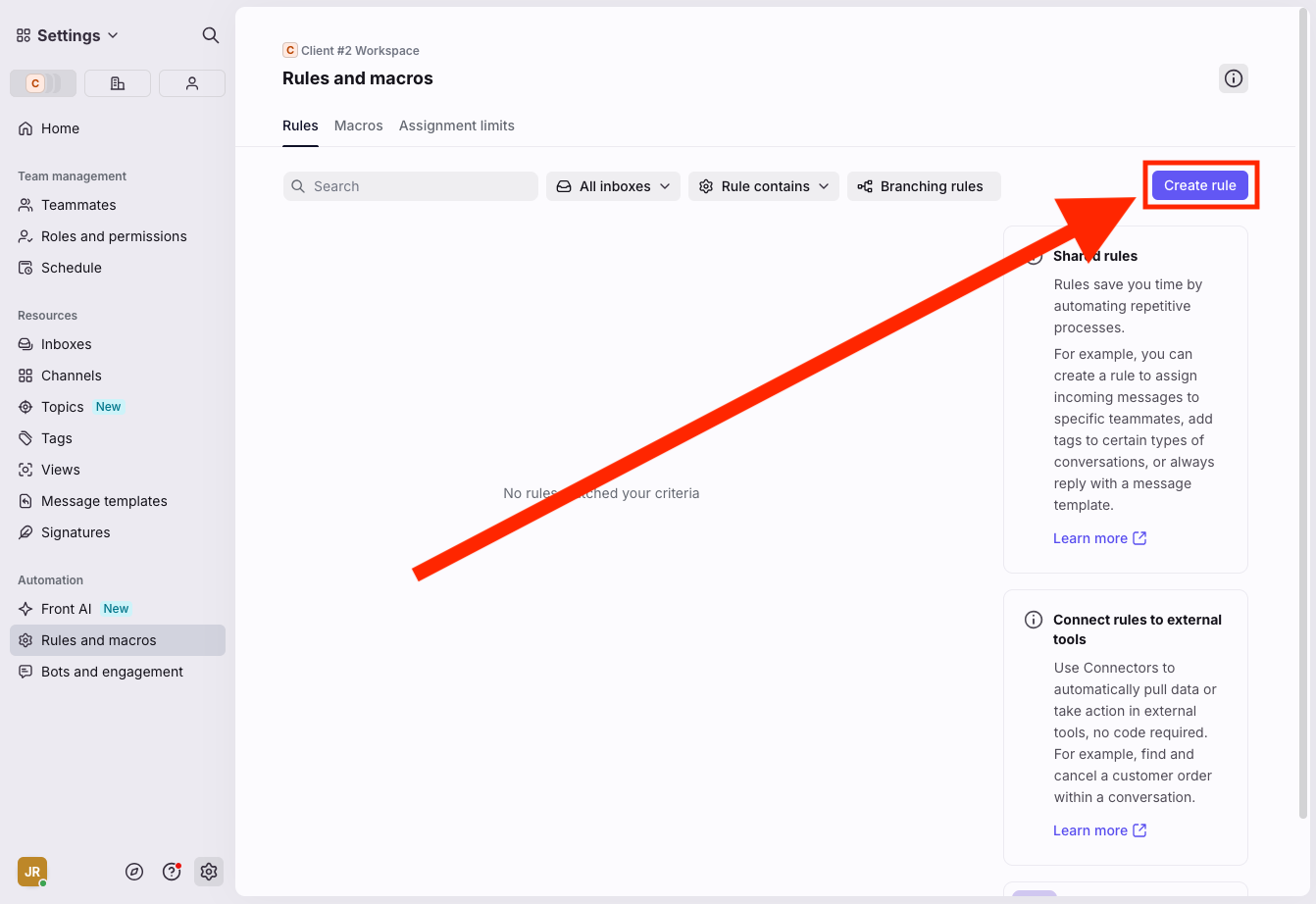Go to Message templates in sidebar
The height and width of the screenshot is (904, 1316).
point(104,501)
